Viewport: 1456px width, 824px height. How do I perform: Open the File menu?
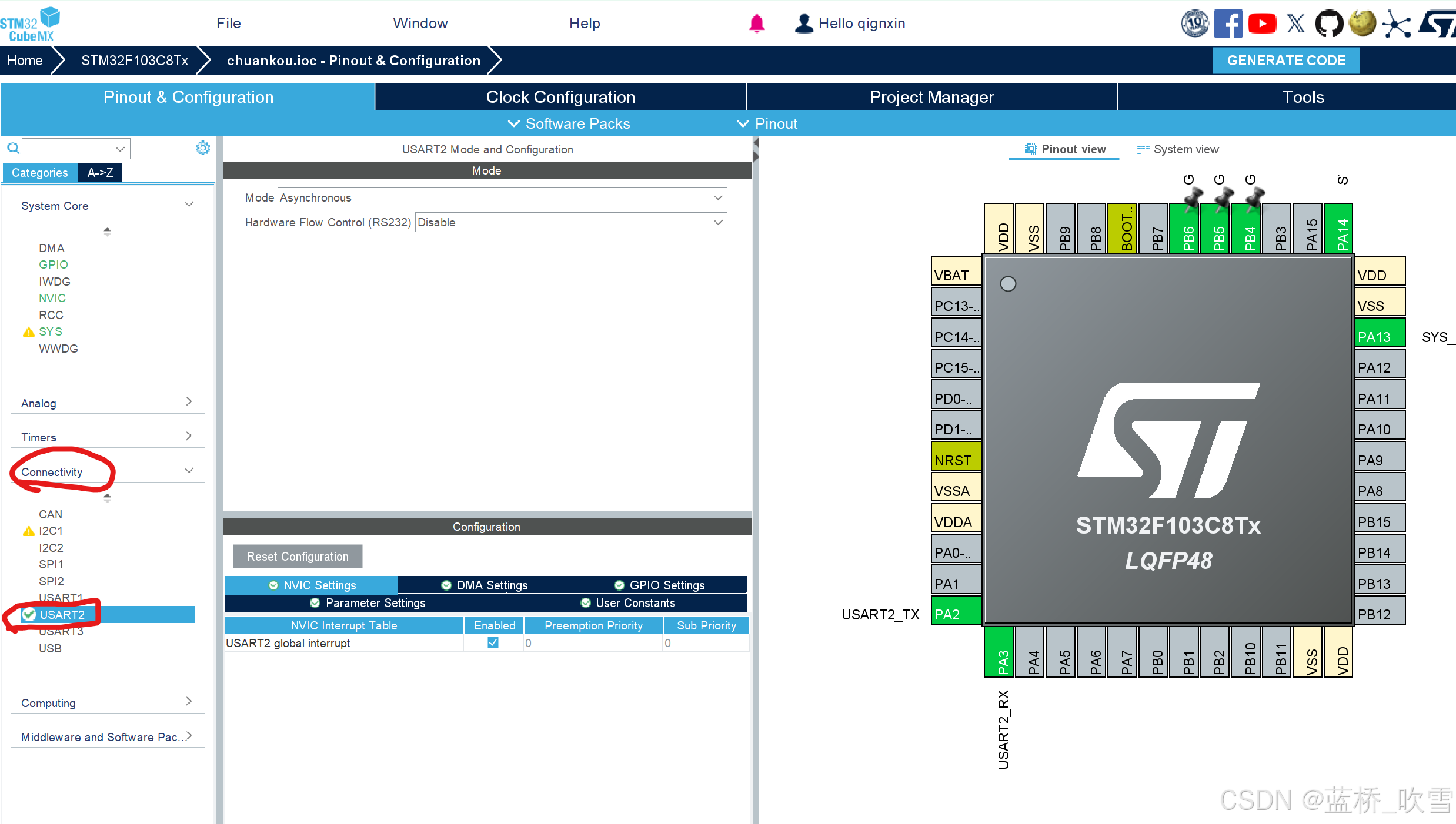229,23
